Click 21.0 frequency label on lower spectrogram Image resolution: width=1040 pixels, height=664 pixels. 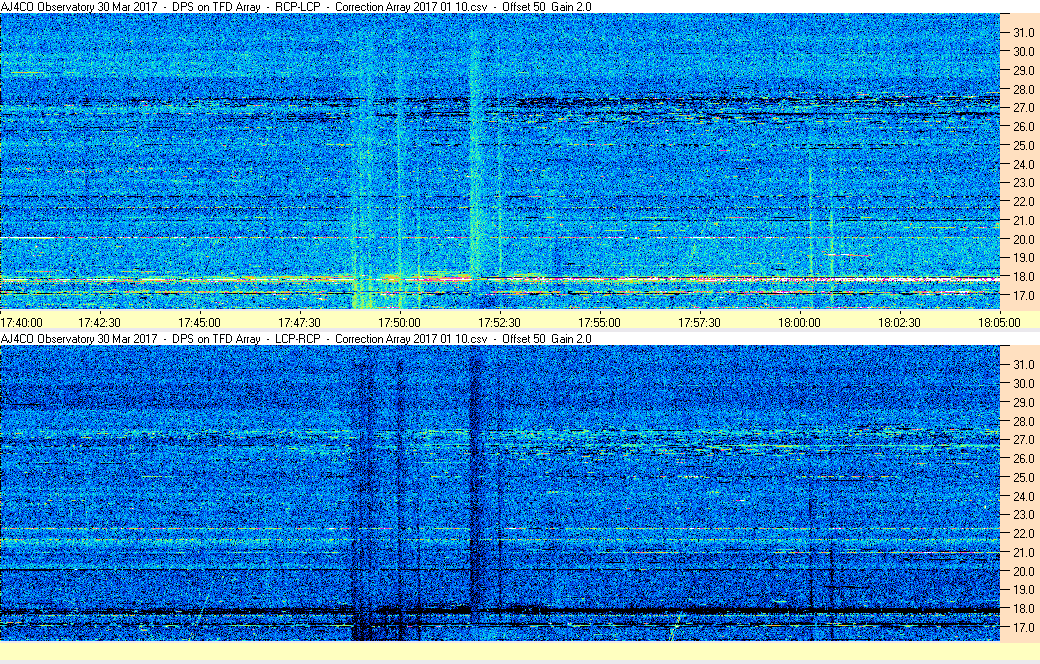[1024, 553]
